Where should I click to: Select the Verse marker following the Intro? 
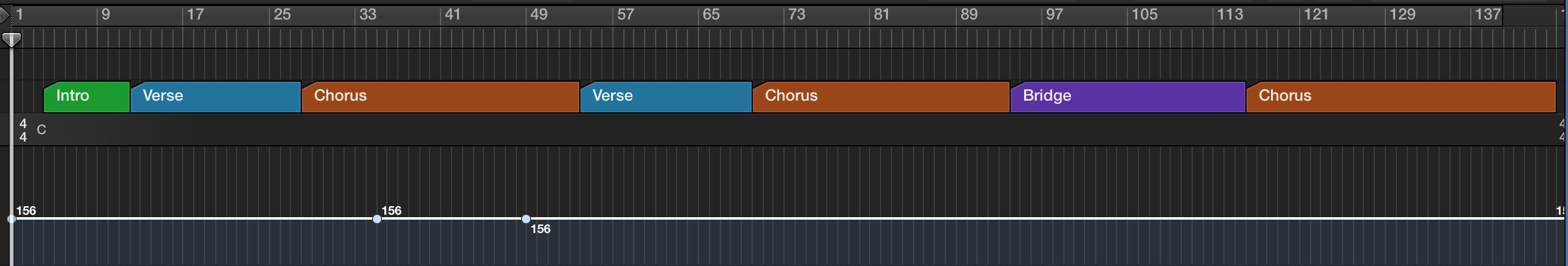216,97
